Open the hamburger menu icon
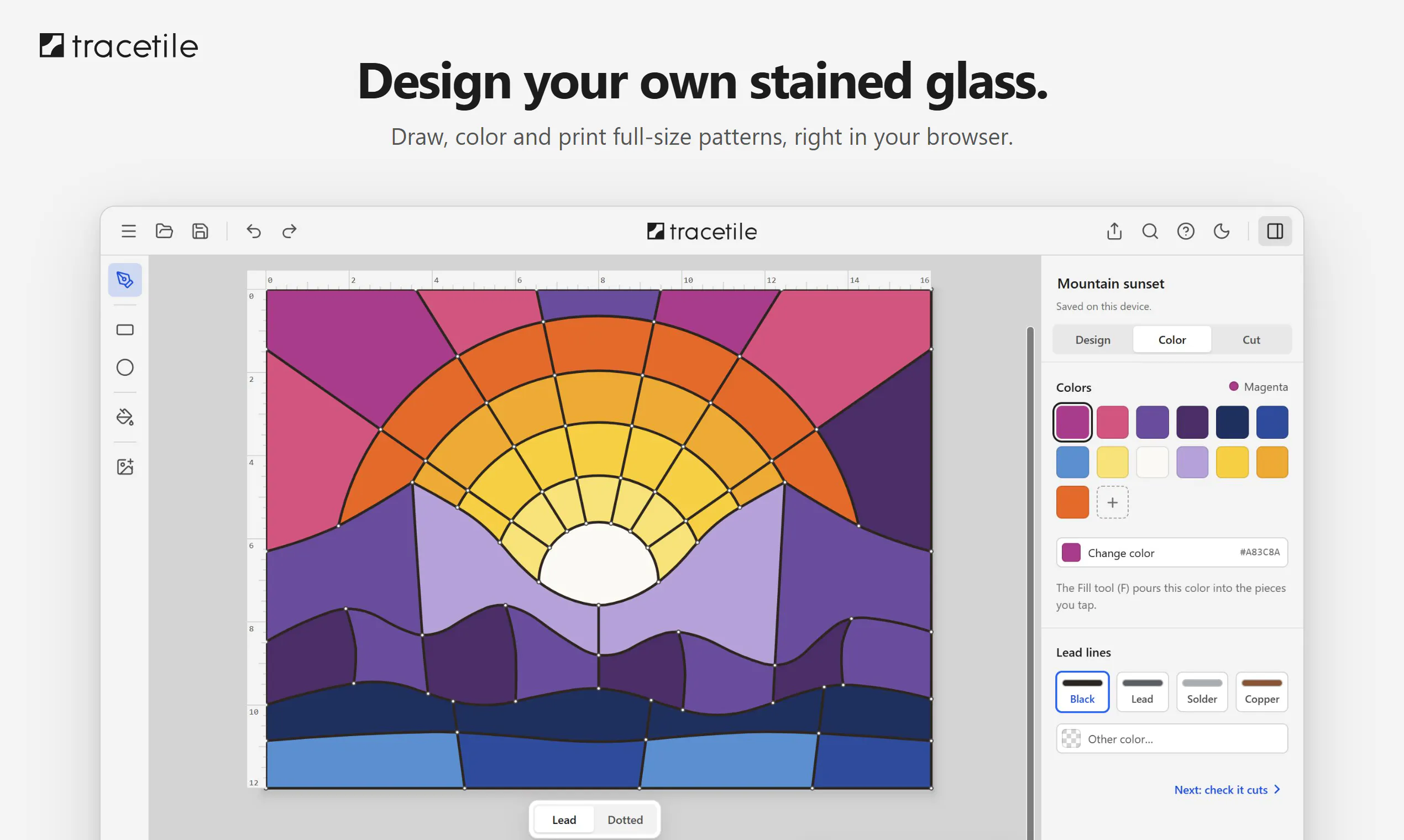1404x840 pixels. click(x=128, y=231)
